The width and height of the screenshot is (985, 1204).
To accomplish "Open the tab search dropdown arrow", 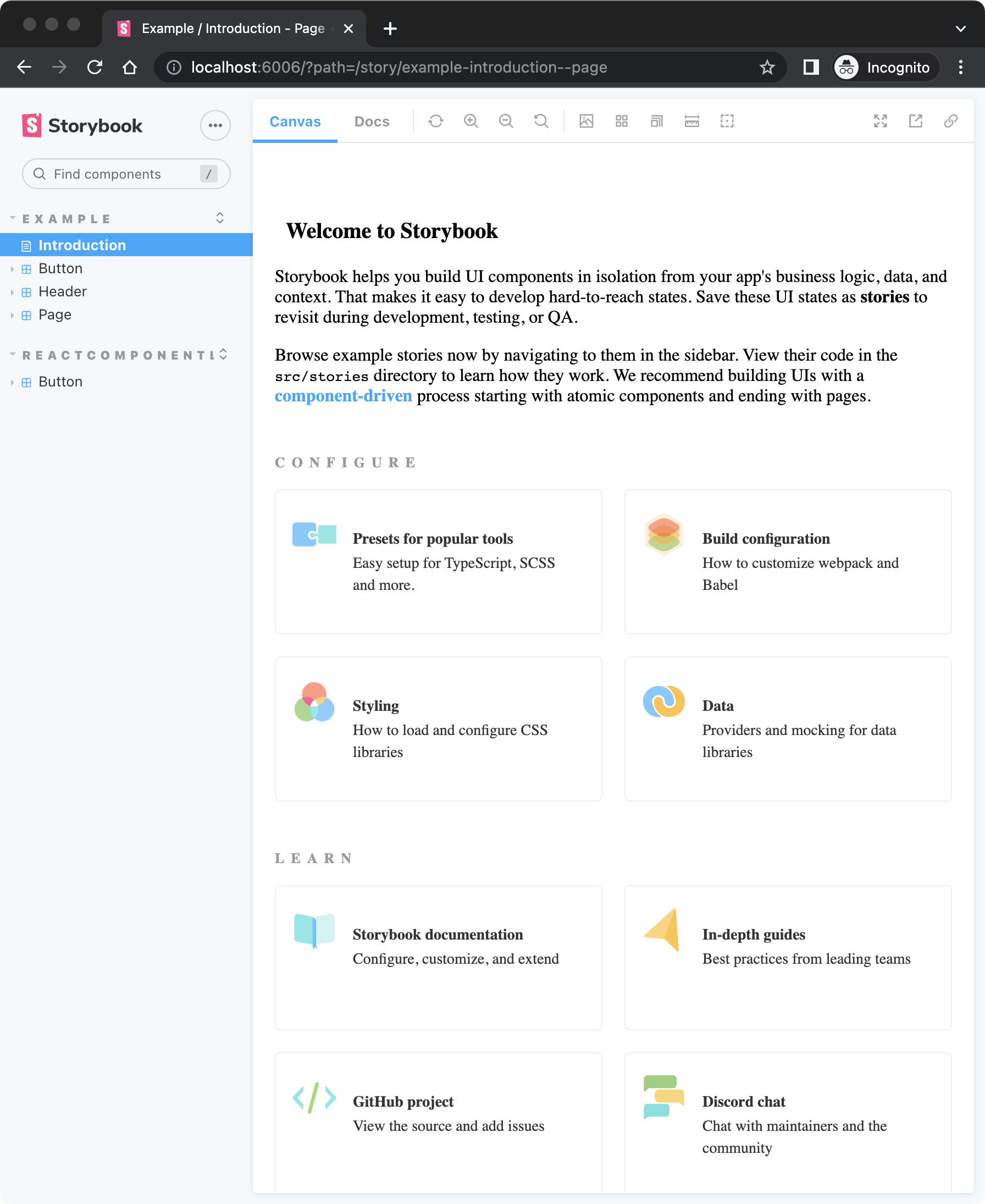I will click(x=960, y=29).
